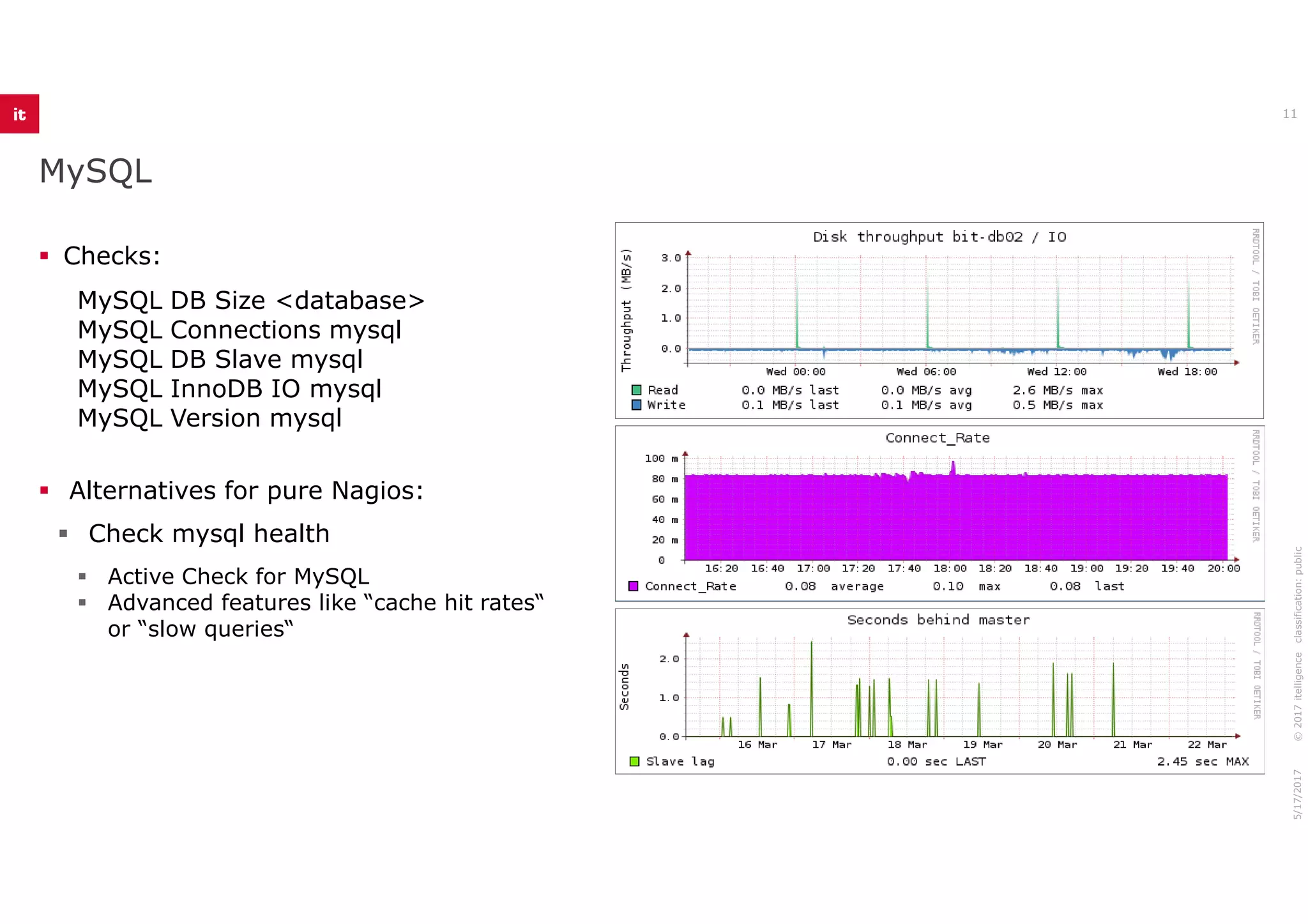Screen dimensions: 1308x924
Task: Click the red bullet beside Checks
Action: point(44,256)
